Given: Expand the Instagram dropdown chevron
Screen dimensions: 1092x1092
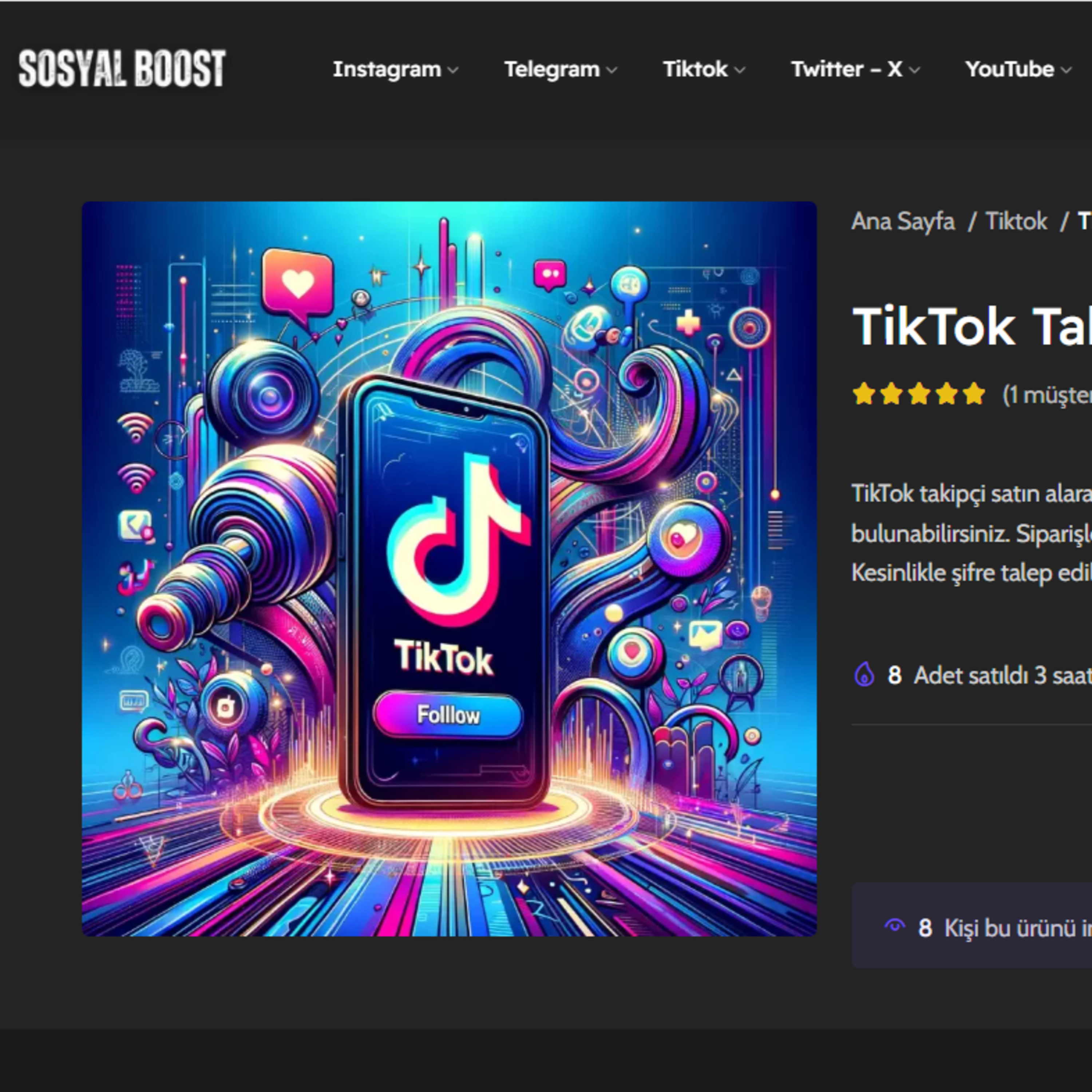Looking at the screenshot, I should (x=453, y=71).
